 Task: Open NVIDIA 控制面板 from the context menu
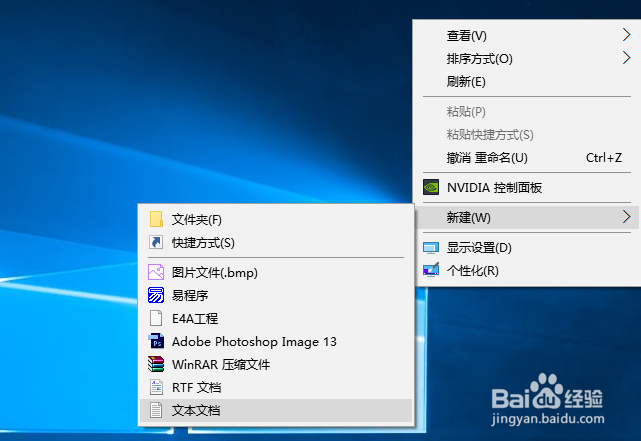coord(527,187)
